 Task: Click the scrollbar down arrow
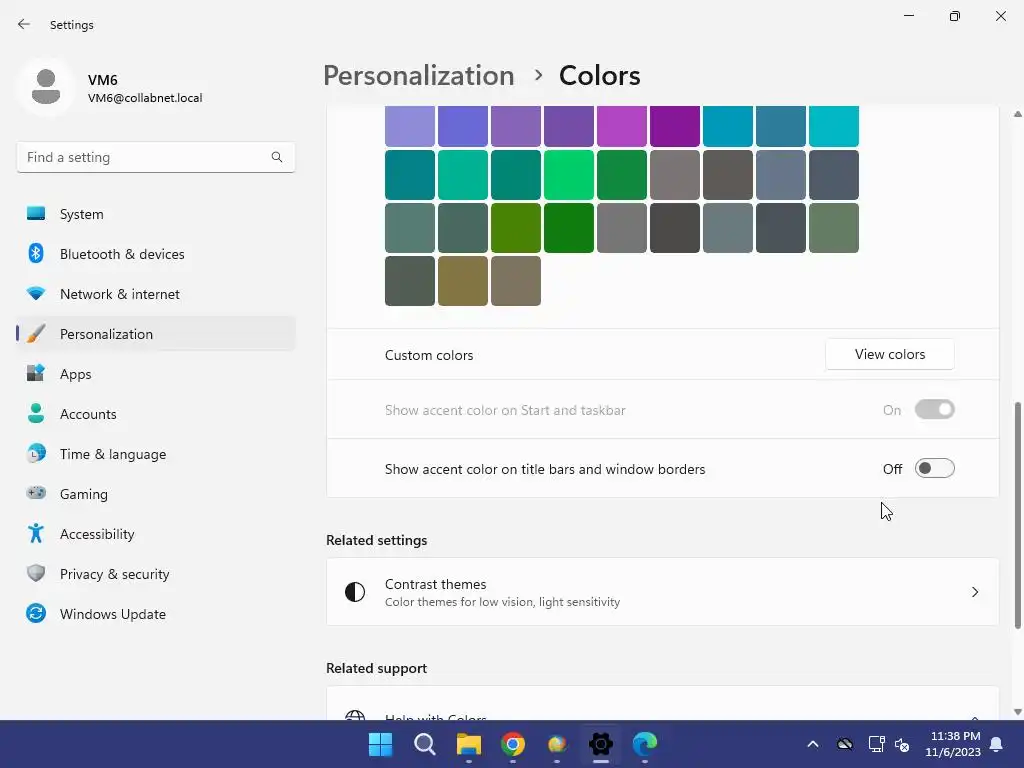1017,712
